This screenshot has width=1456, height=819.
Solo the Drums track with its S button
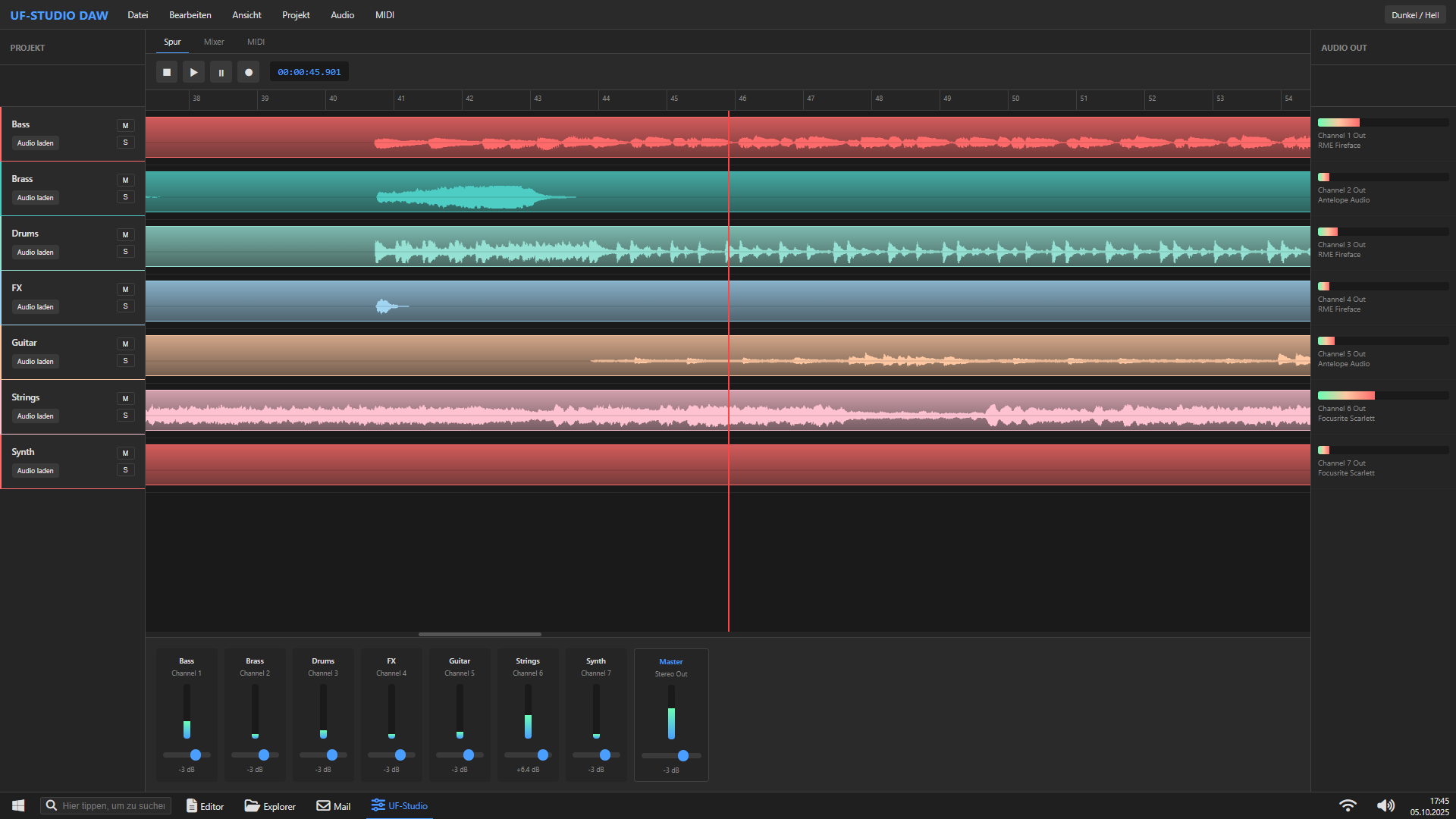click(125, 251)
